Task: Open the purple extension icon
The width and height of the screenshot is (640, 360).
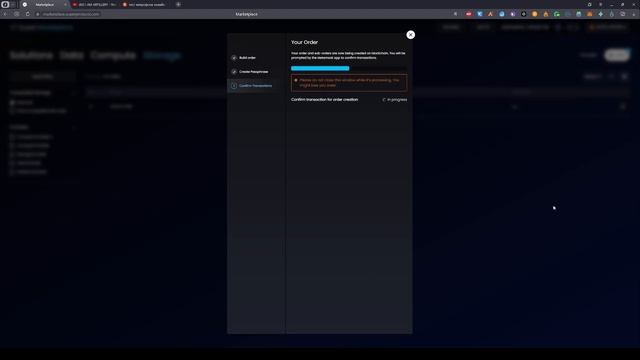Action: [513, 14]
